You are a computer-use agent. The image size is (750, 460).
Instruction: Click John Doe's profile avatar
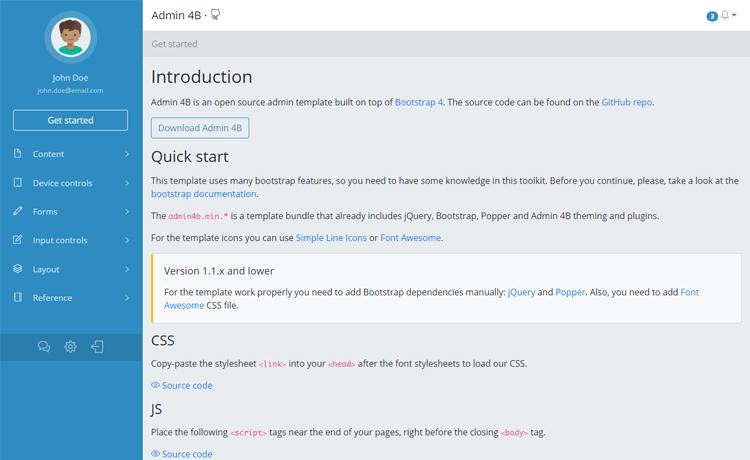click(70, 38)
